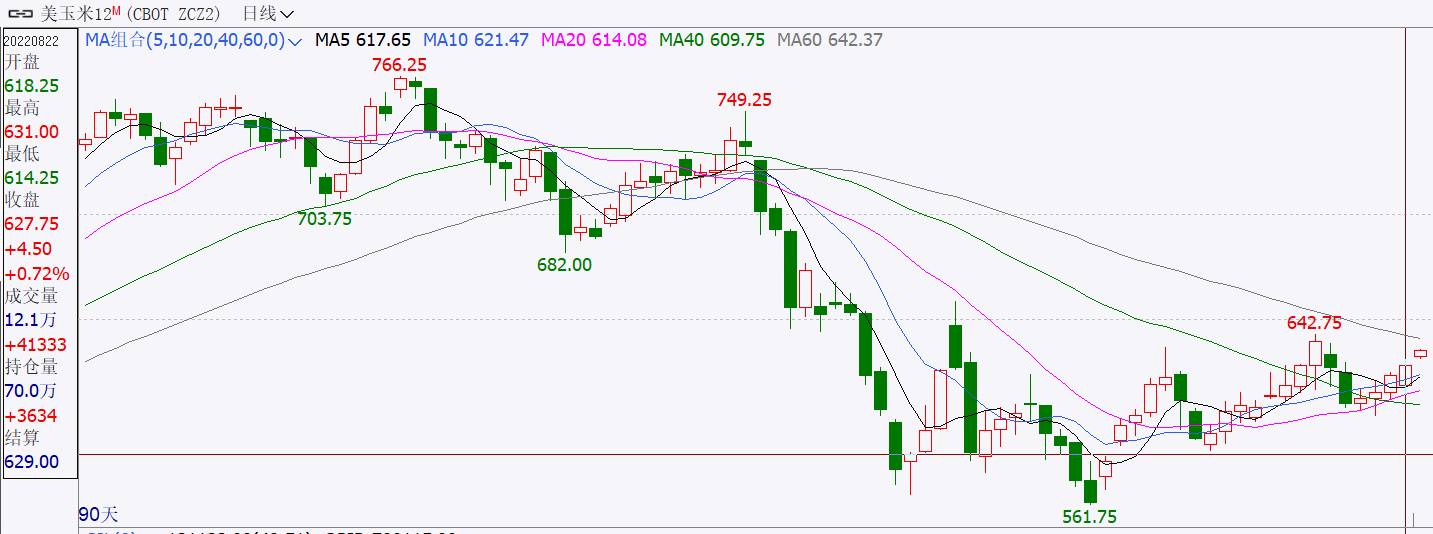The image size is (1433, 534).
Task: Click the 703.75 low price annotation
Action: point(325,219)
